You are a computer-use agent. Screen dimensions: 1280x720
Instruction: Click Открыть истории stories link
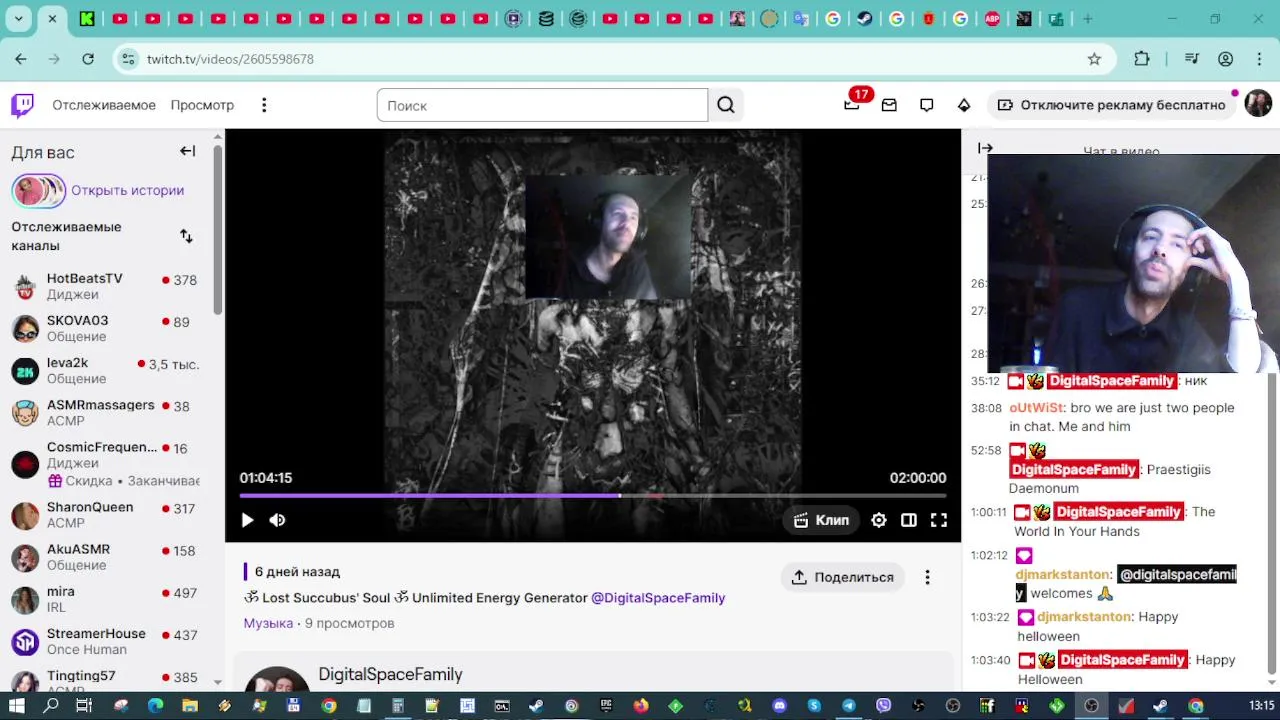pyautogui.click(x=127, y=190)
